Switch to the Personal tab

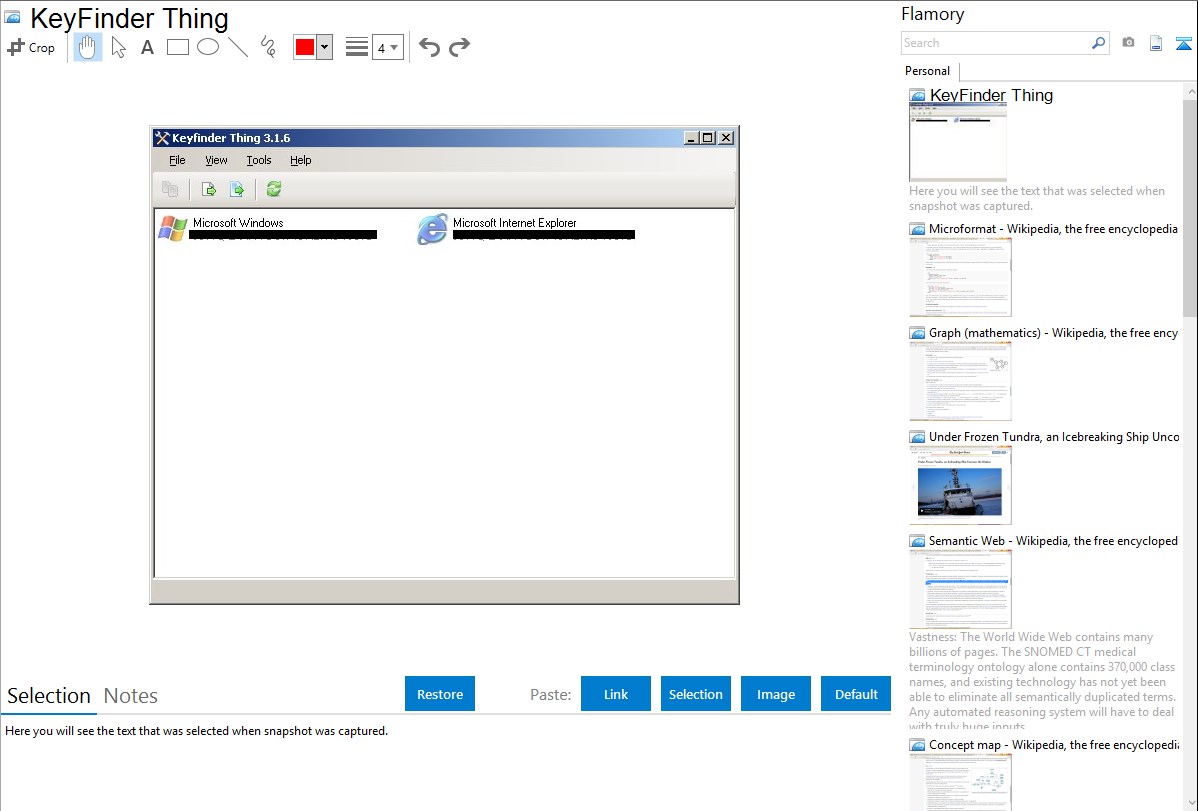click(928, 71)
